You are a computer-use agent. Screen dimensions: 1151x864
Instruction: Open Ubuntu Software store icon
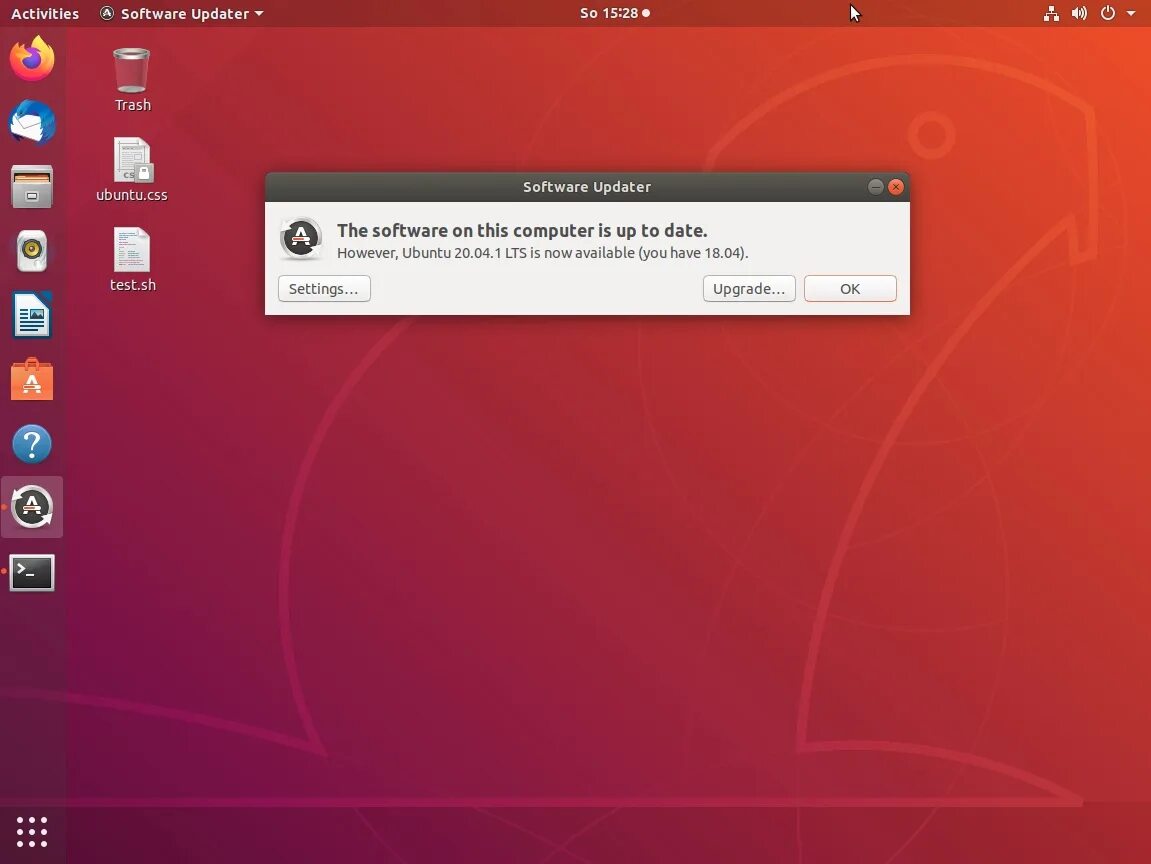32,380
